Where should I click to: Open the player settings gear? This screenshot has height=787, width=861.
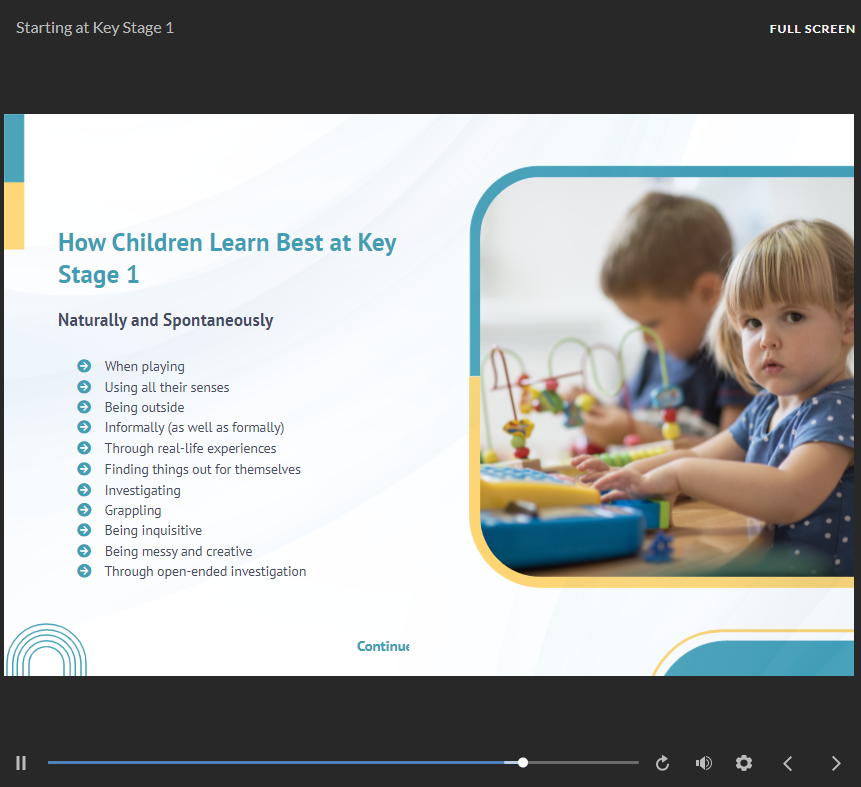(743, 763)
